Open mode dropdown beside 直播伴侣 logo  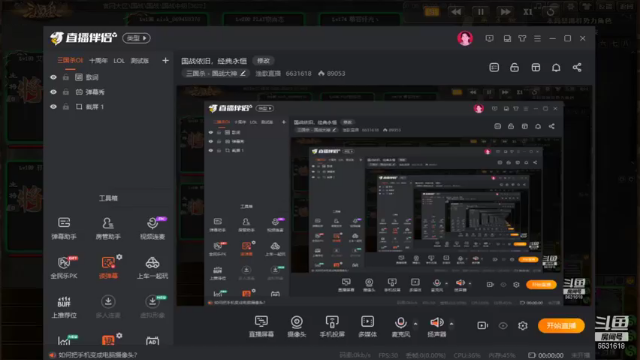pyautogui.click(x=136, y=38)
